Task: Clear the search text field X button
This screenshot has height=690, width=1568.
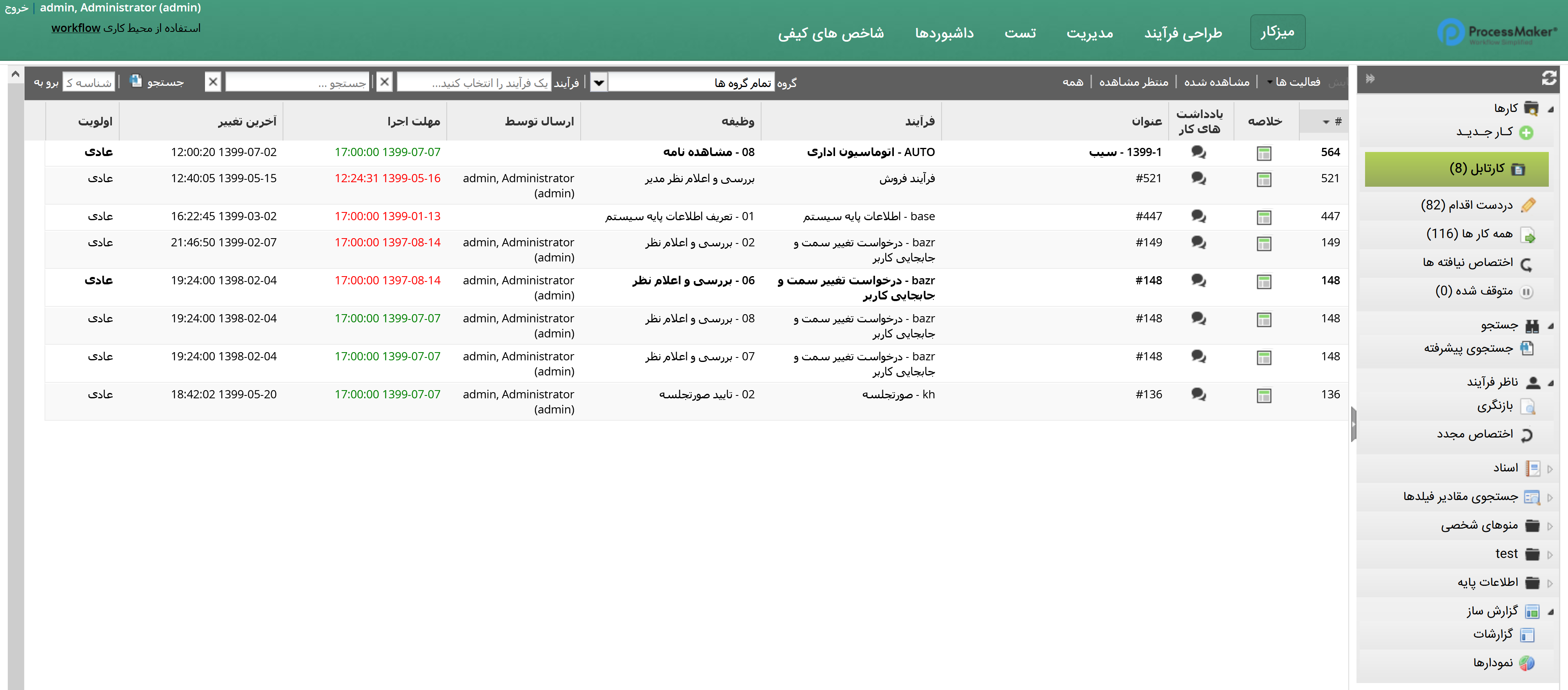Action: (212, 82)
